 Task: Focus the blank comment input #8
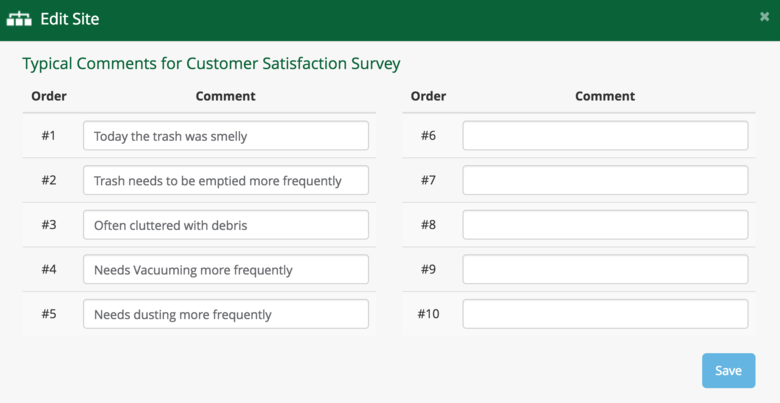(x=605, y=225)
